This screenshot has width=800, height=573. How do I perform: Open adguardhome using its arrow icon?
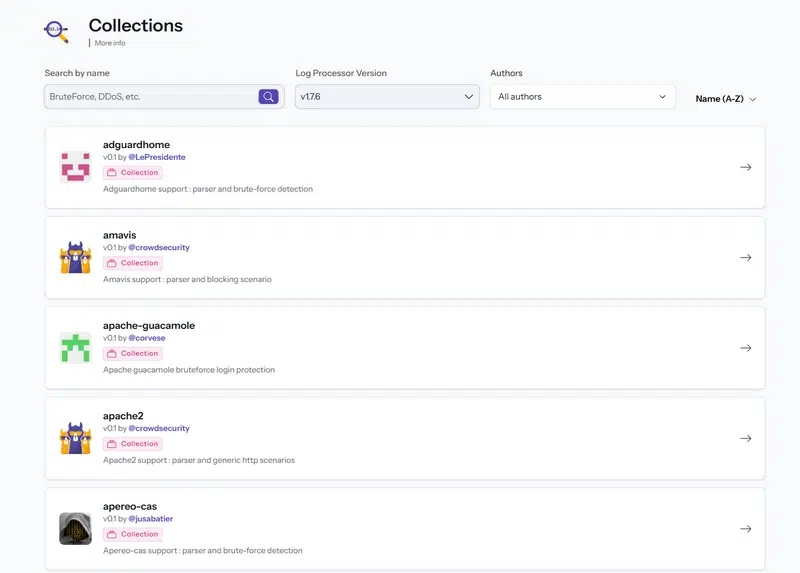click(745, 167)
